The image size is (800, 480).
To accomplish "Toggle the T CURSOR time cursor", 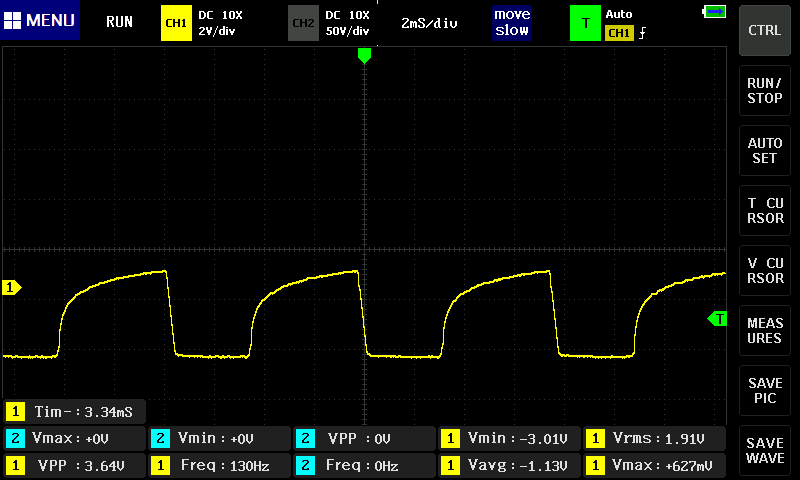I will 764,211.
